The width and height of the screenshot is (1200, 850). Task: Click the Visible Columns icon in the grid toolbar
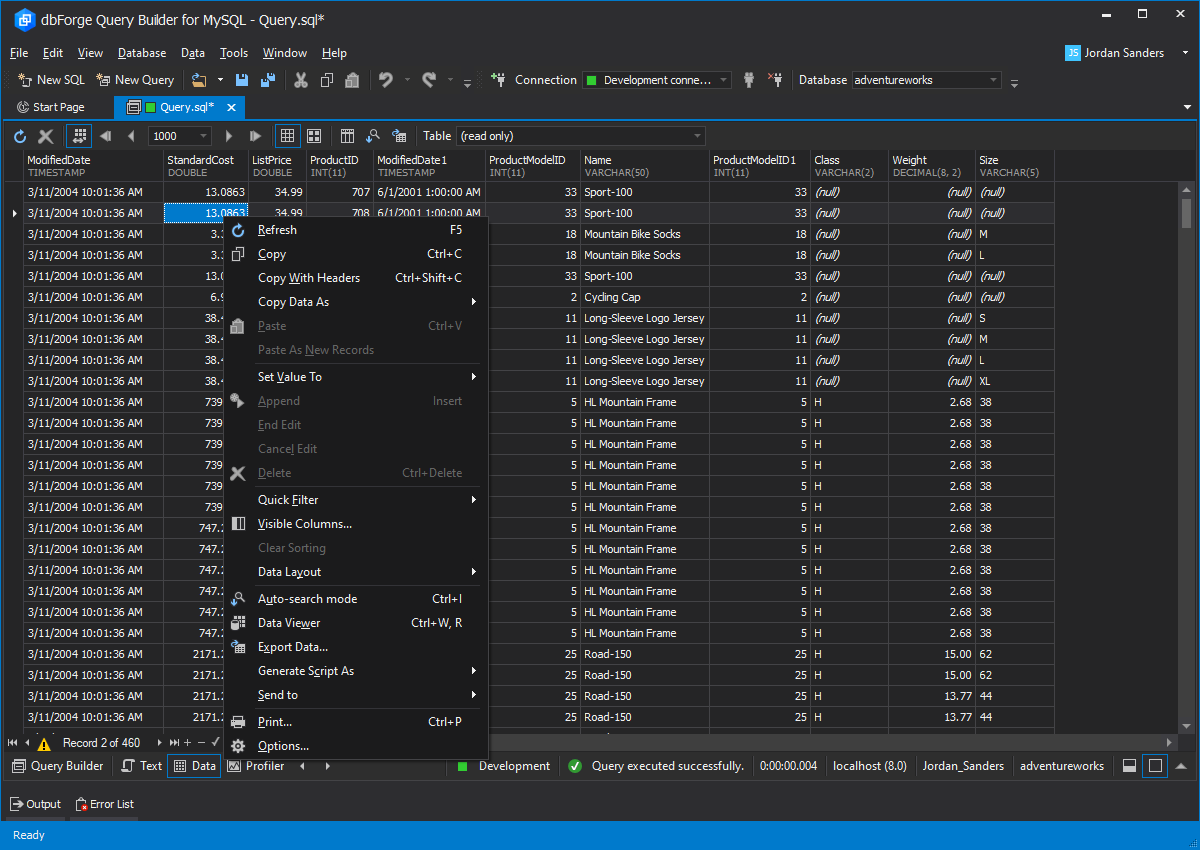click(x=348, y=136)
